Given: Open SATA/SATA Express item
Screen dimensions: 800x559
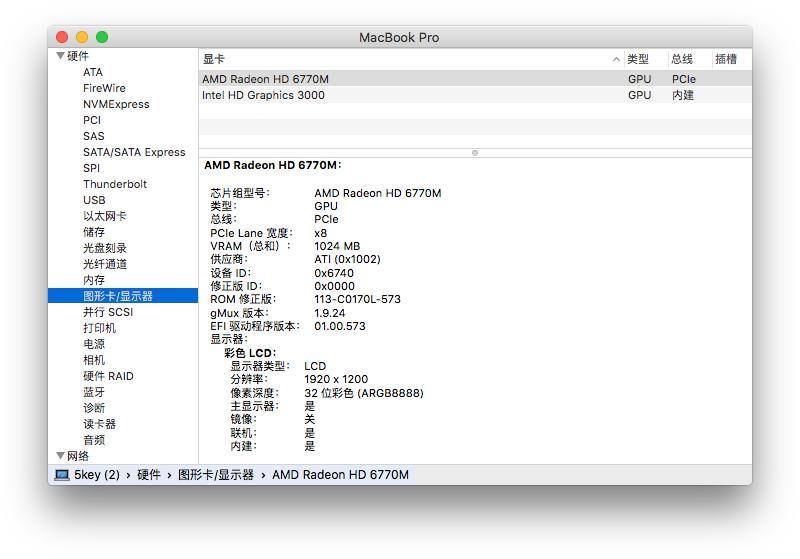Looking at the screenshot, I should pos(134,152).
